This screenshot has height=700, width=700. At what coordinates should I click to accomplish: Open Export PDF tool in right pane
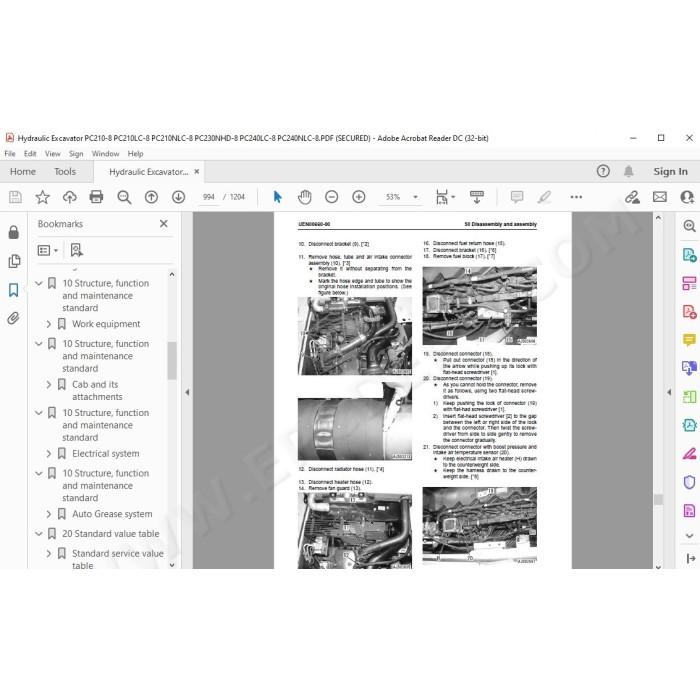coord(689,255)
